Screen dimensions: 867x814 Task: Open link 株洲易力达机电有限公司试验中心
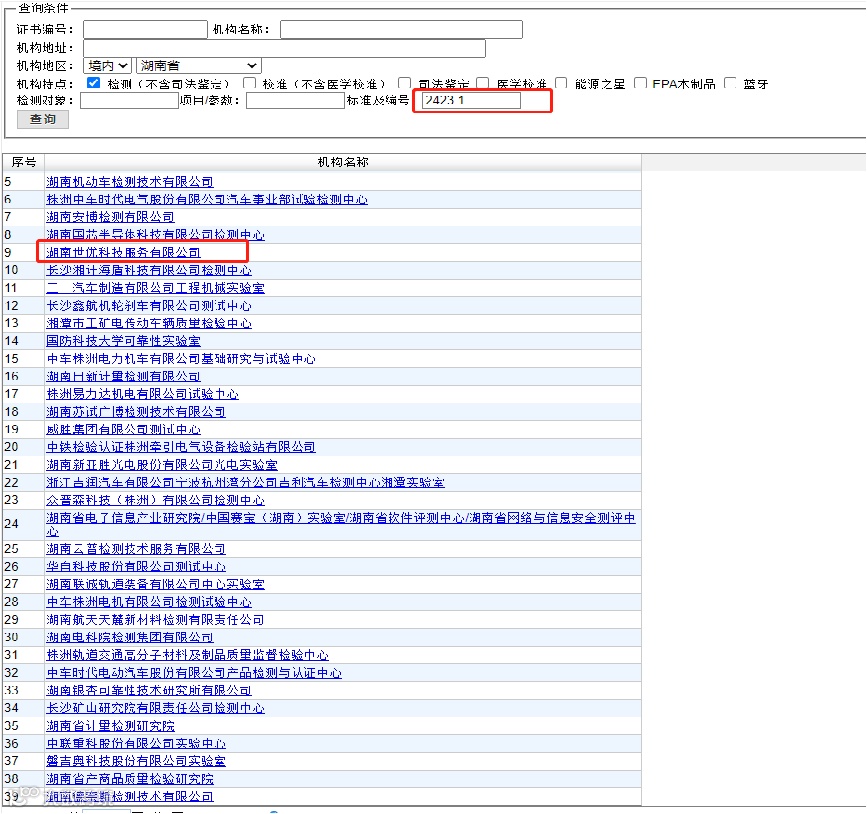143,394
